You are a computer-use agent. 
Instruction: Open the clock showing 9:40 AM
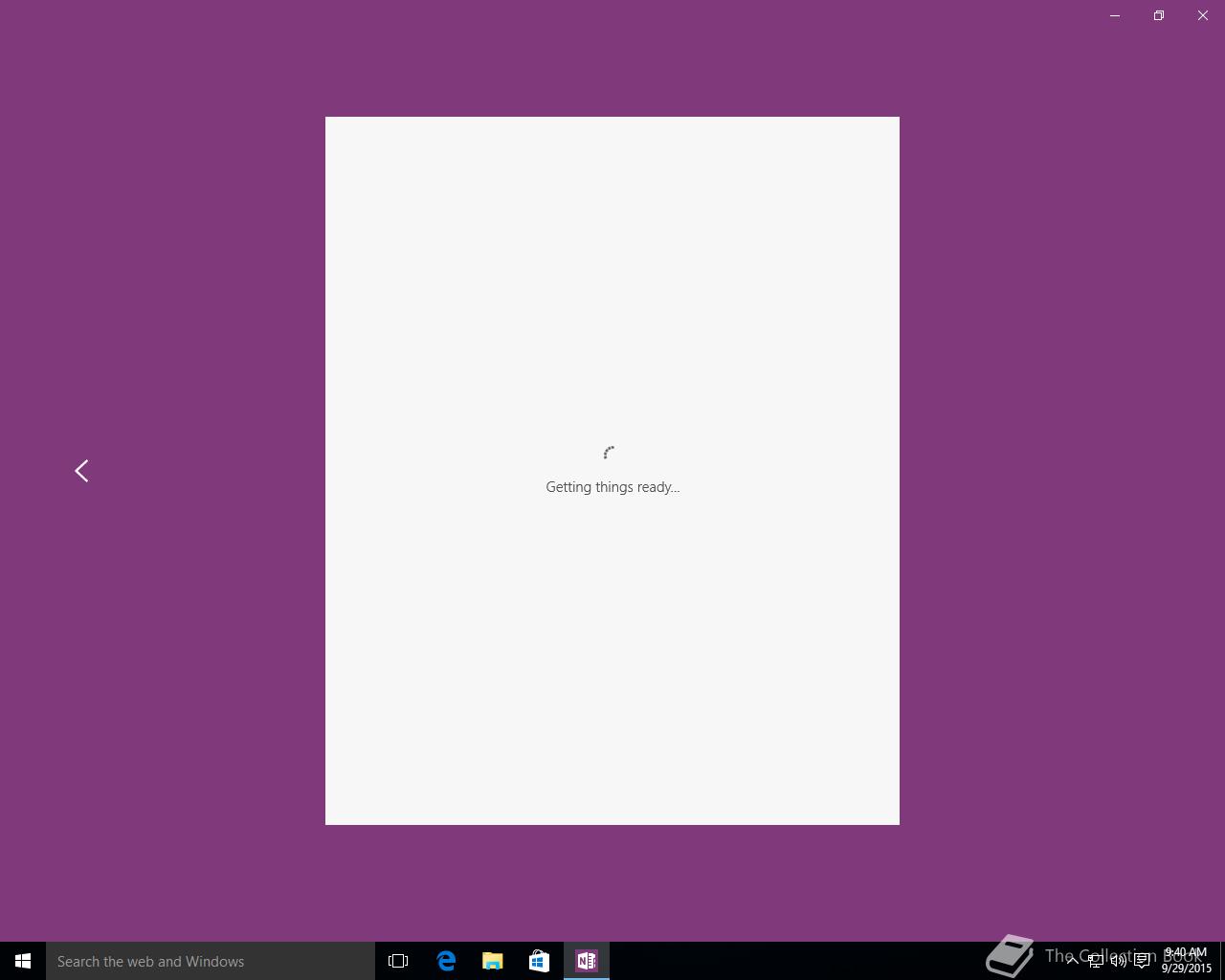[x=1187, y=960]
